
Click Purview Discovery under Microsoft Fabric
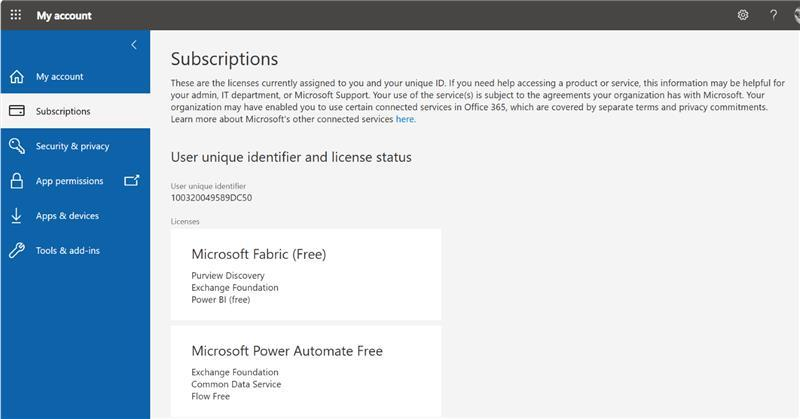[228, 276]
